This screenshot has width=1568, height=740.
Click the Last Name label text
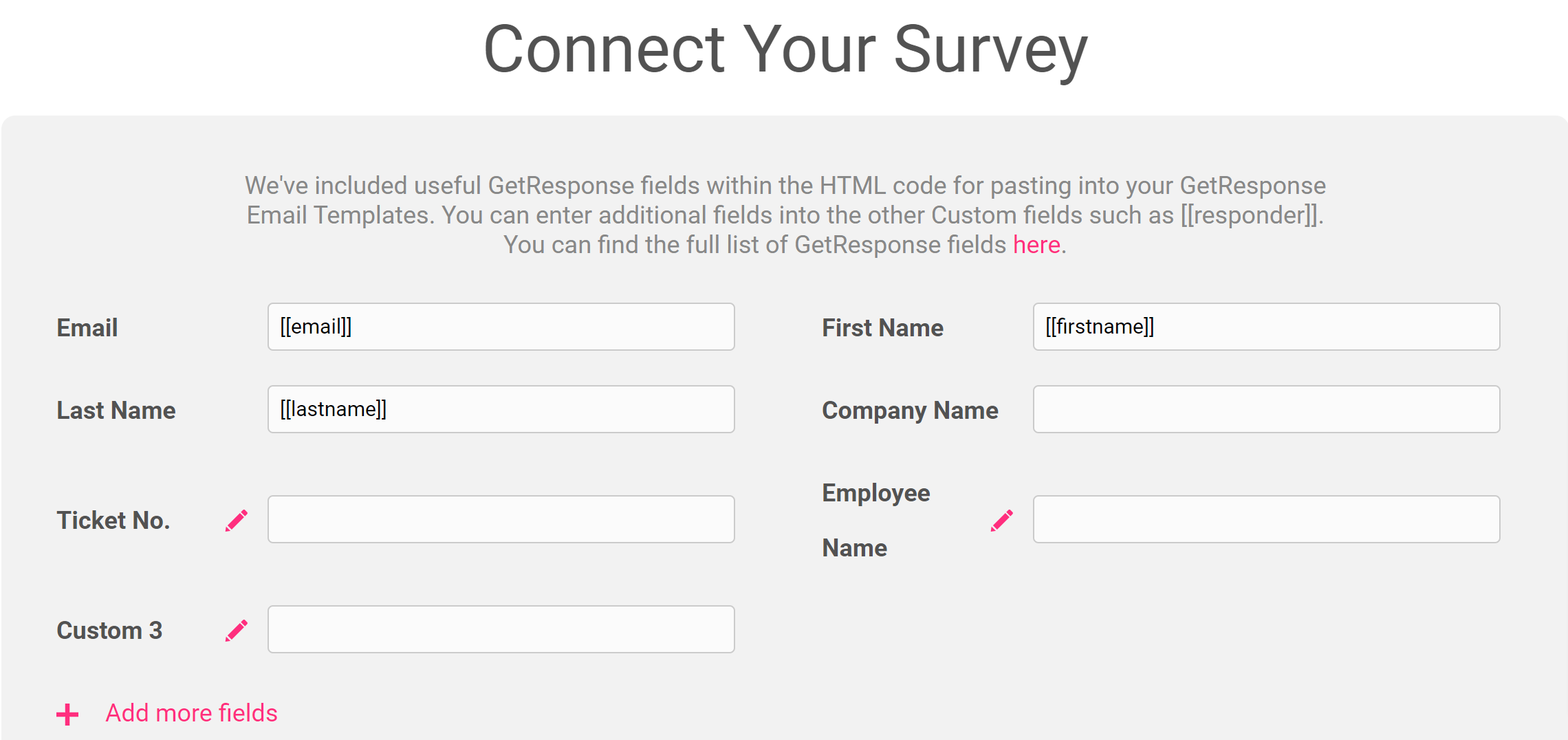(x=116, y=411)
